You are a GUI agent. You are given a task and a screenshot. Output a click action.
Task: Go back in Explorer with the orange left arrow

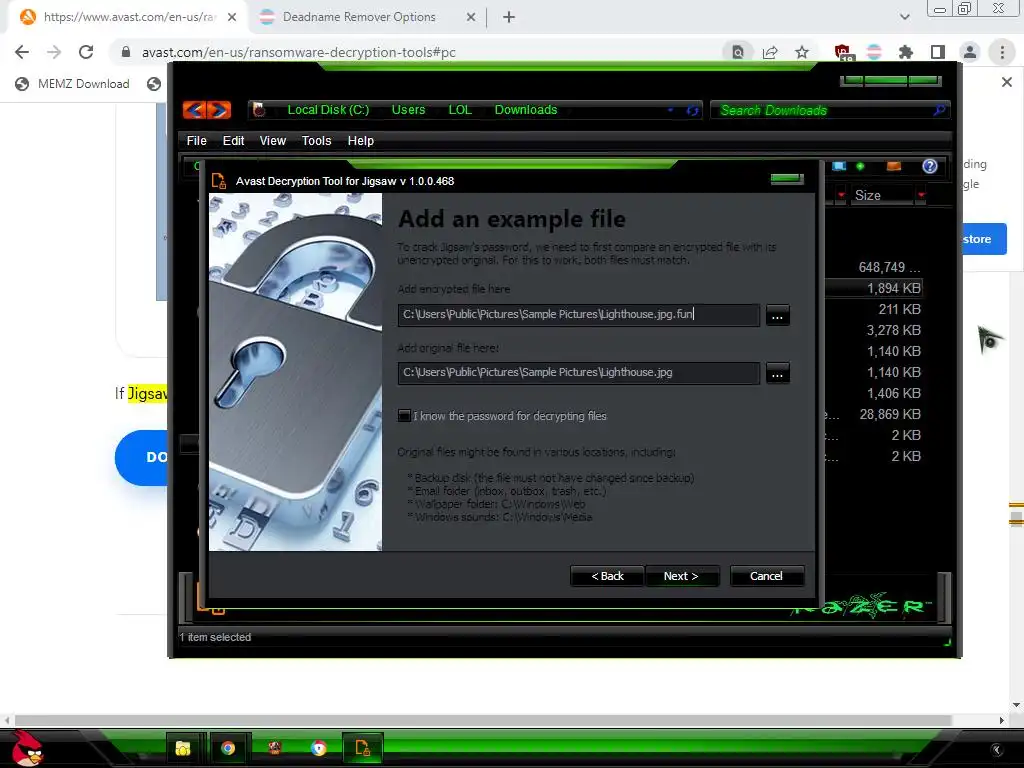click(x=195, y=110)
